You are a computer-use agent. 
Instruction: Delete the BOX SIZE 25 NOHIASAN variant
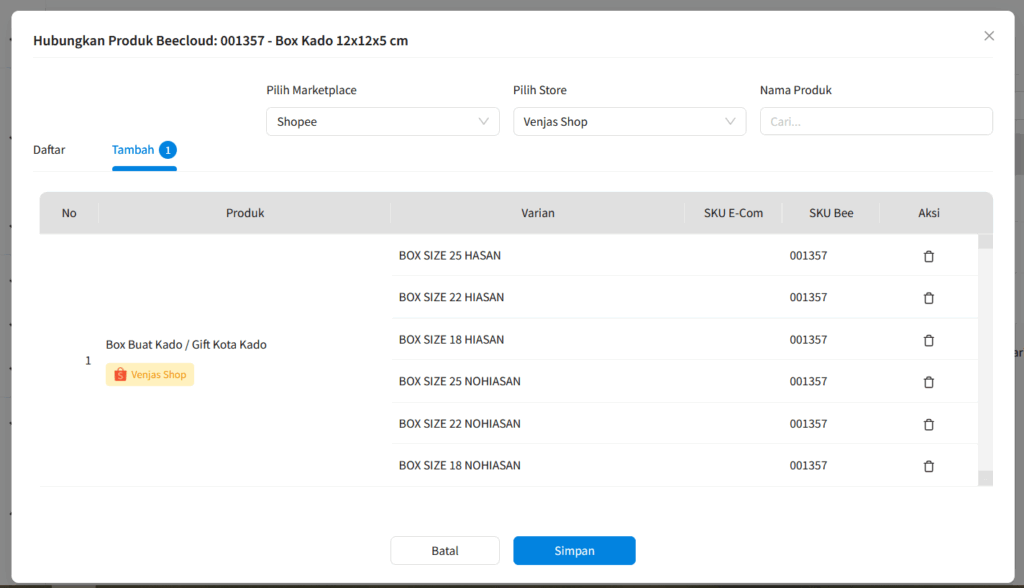[x=928, y=382]
